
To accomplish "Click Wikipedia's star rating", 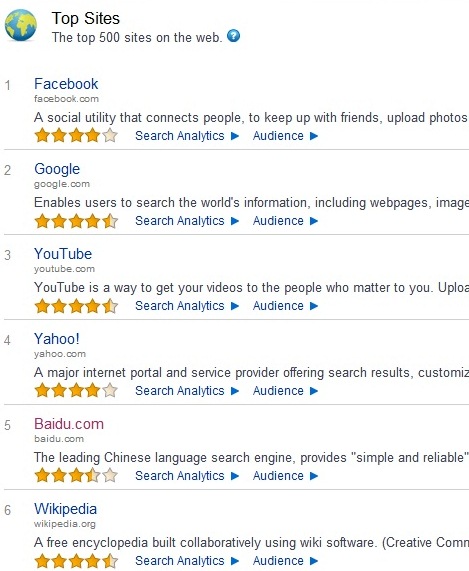I will coord(76,560).
